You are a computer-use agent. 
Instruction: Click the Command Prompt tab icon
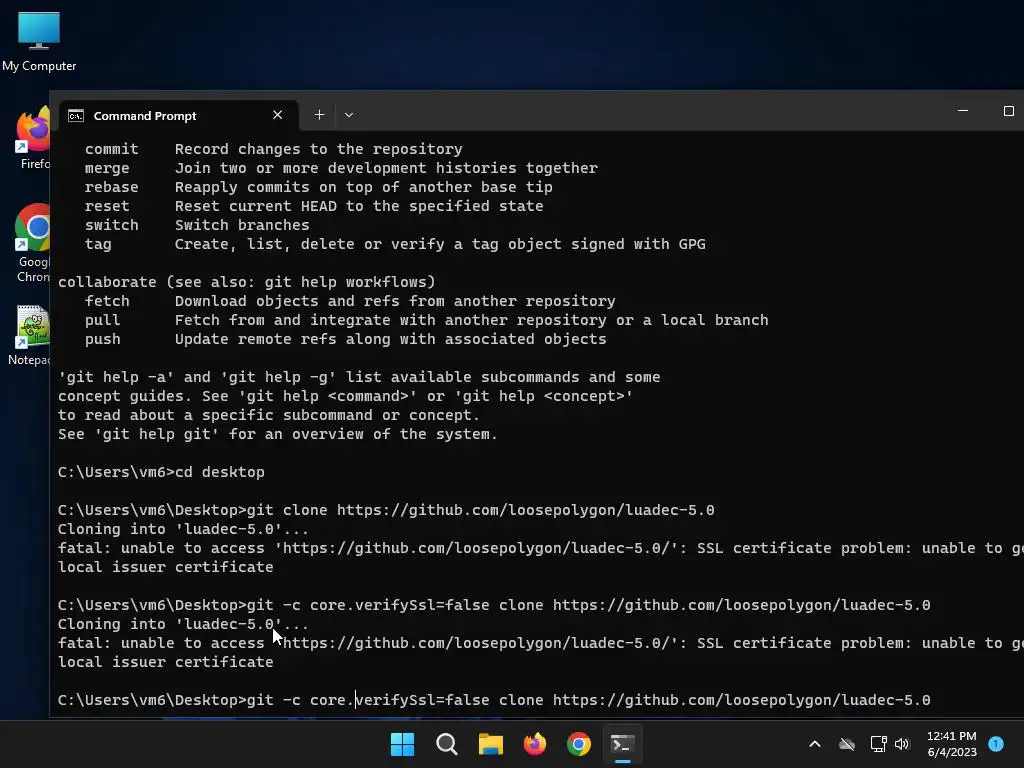pos(76,116)
